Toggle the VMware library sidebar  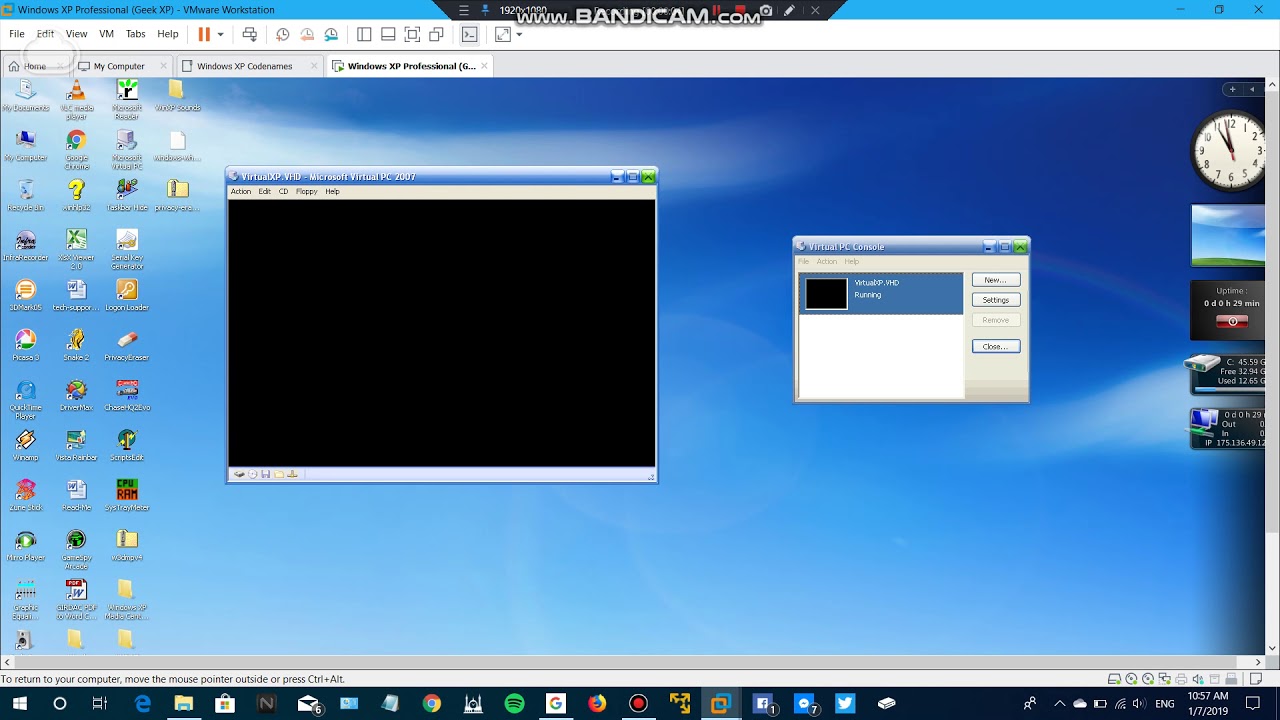tap(364, 34)
